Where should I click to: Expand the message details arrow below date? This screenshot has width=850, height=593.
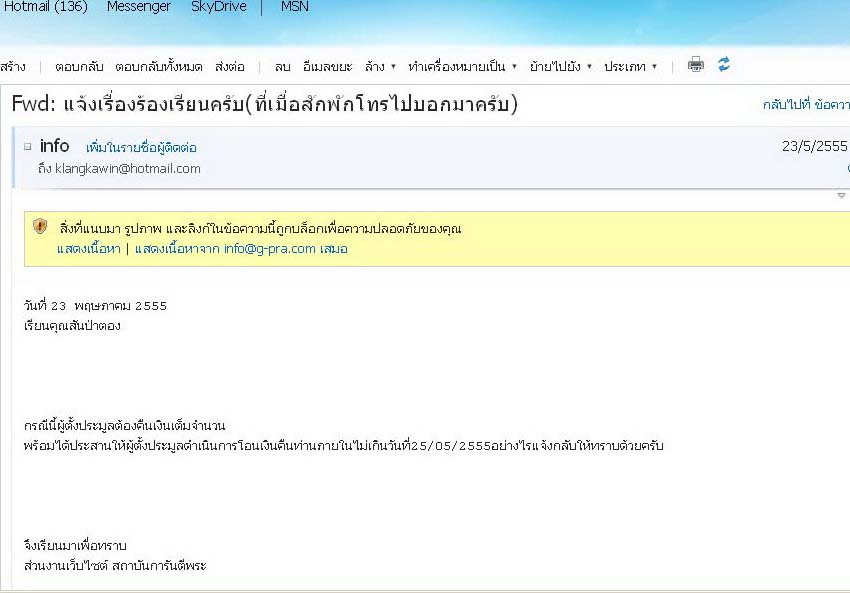[842, 196]
